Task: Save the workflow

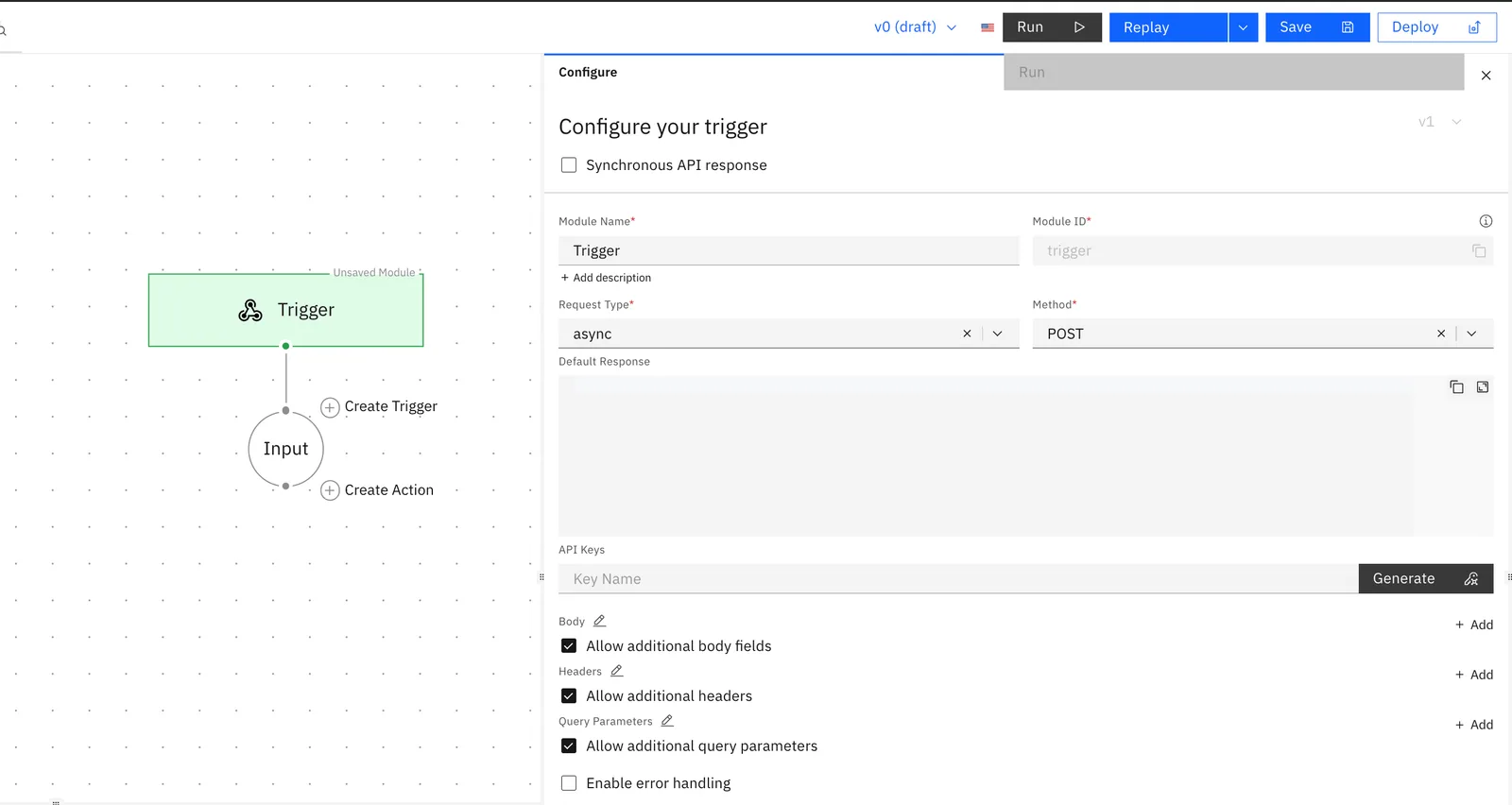Action: (x=1317, y=27)
